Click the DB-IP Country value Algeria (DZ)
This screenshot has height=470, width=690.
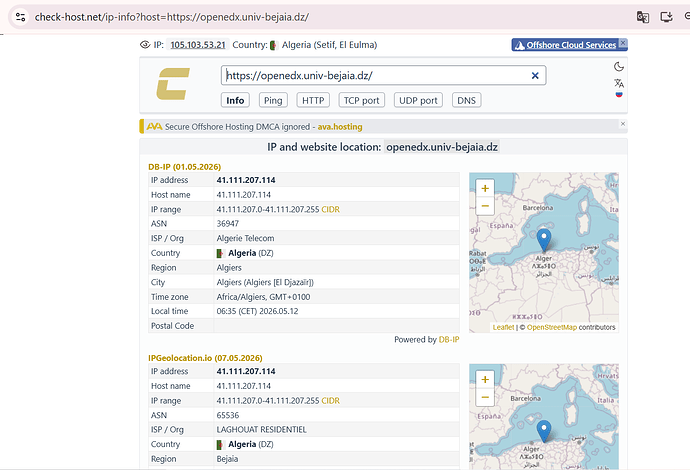[245, 253]
